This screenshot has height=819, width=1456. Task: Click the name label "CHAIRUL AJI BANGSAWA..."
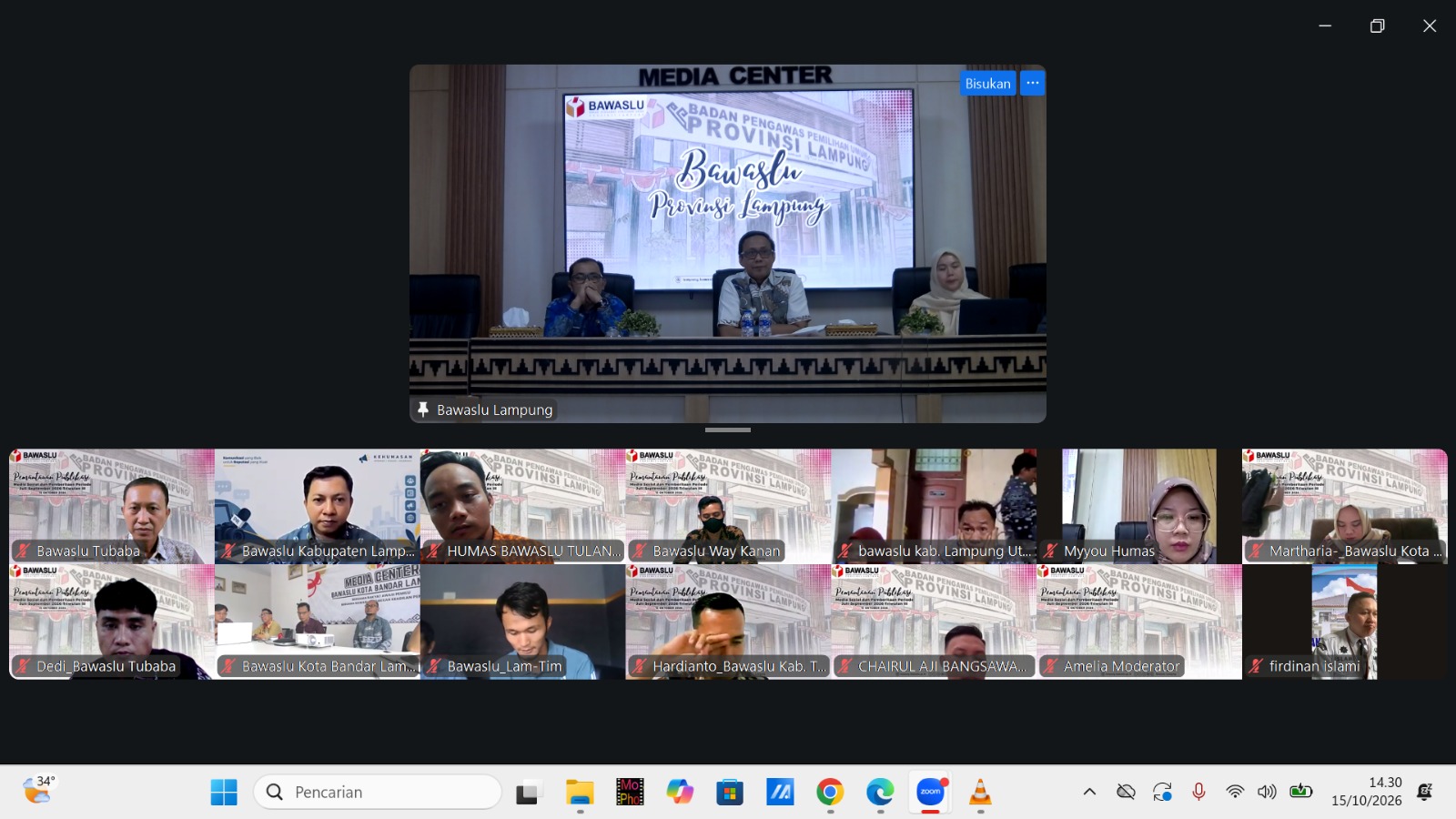[x=942, y=666]
